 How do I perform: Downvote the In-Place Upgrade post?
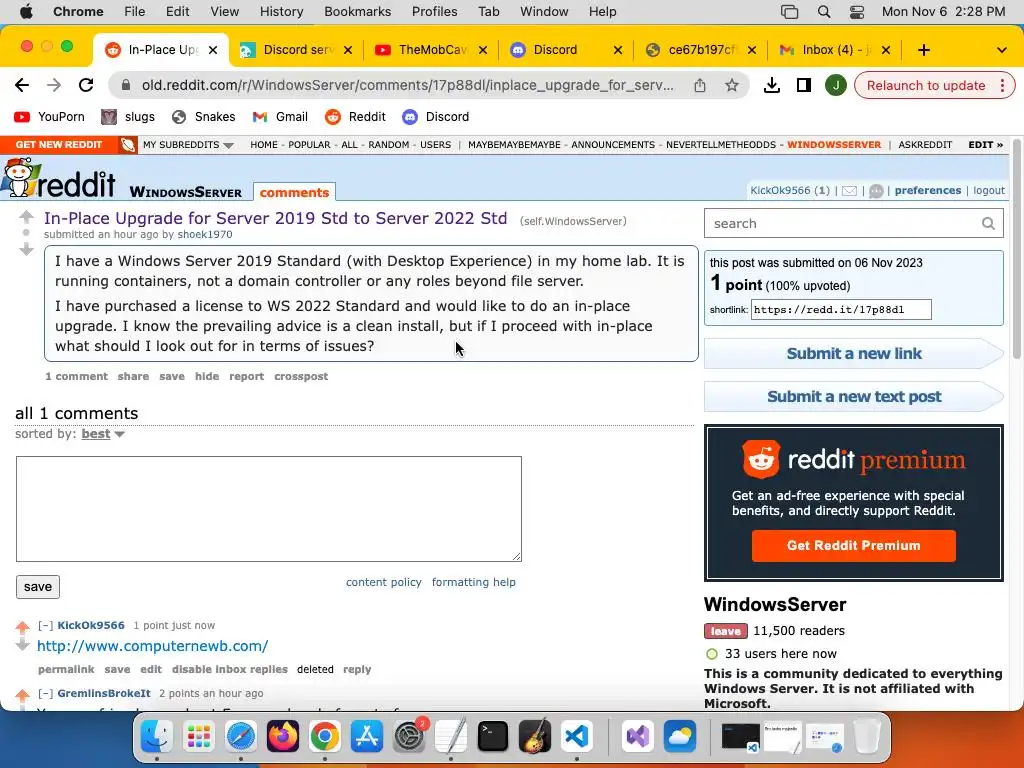point(26,249)
